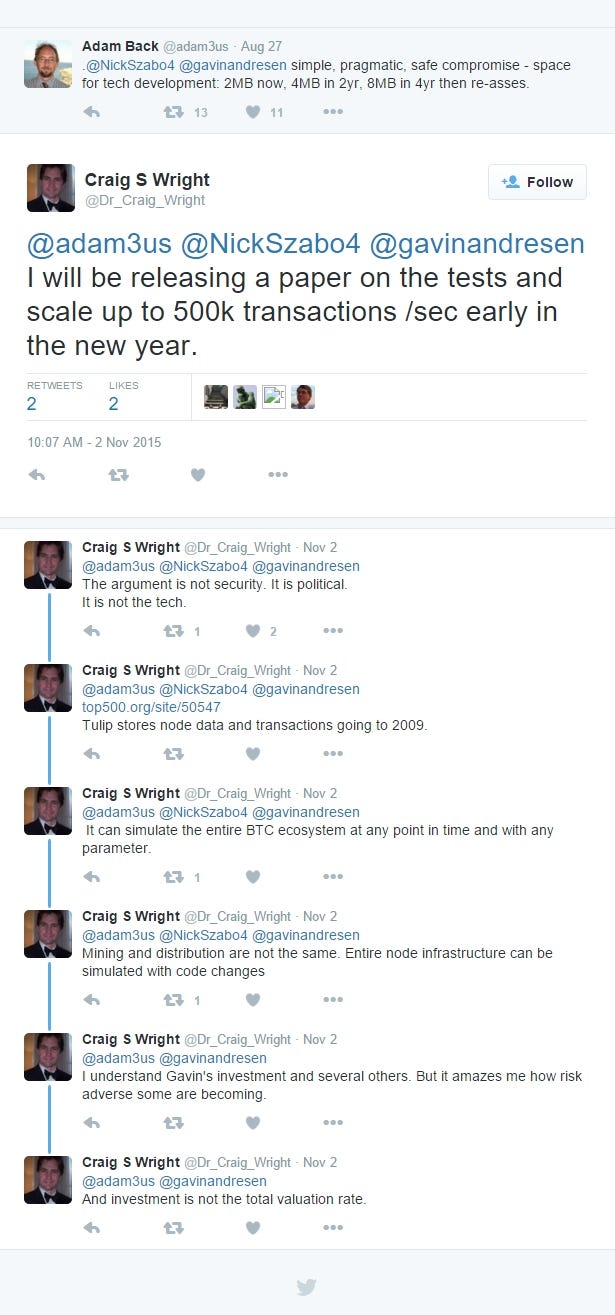The width and height of the screenshot is (615, 1315).
Task: Reply to Adam Back's tweet
Action: [91, 112]
